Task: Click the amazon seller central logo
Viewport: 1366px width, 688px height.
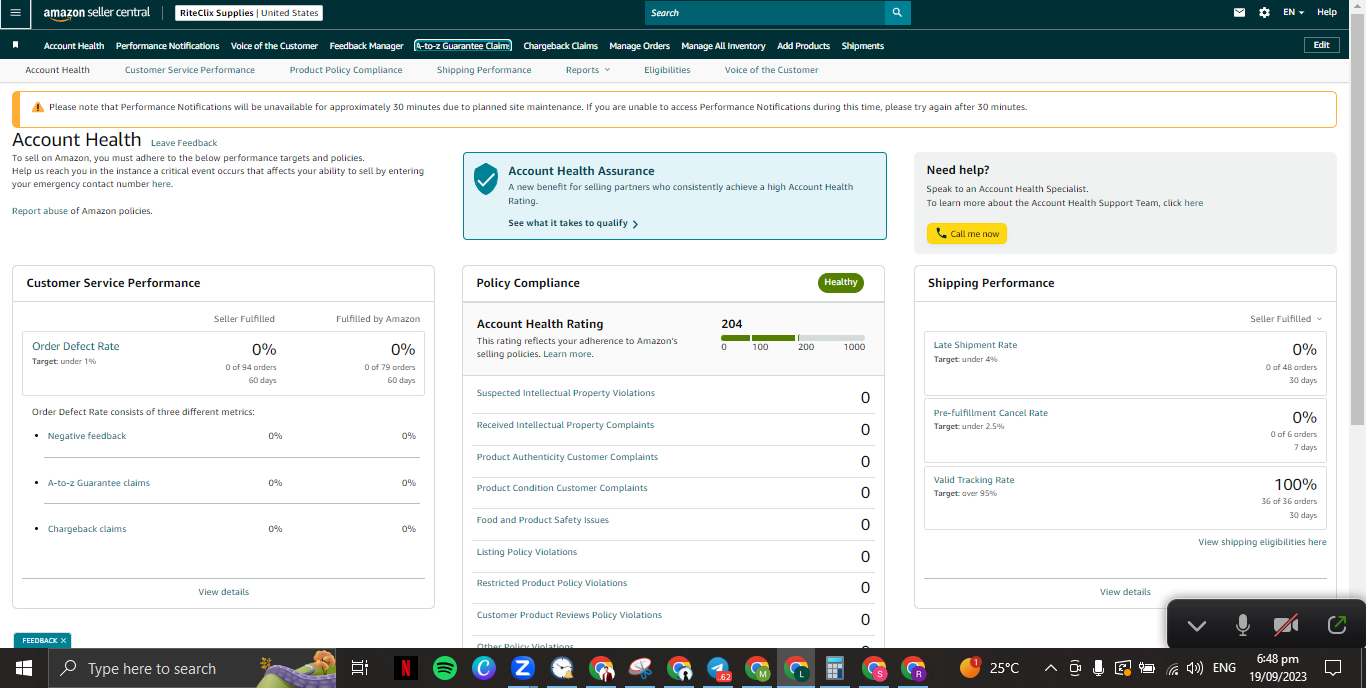Action: [x=97, y=13]
